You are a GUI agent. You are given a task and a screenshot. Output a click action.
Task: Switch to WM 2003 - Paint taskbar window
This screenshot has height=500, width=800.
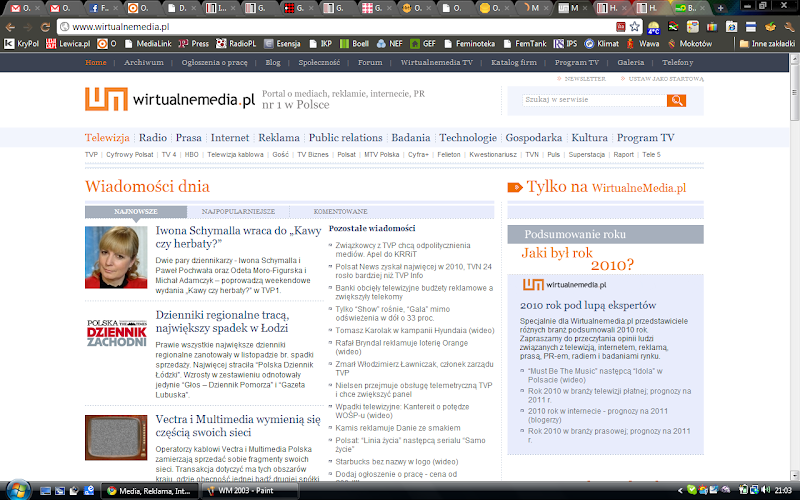pyautogui.click(x=249, y=491)
